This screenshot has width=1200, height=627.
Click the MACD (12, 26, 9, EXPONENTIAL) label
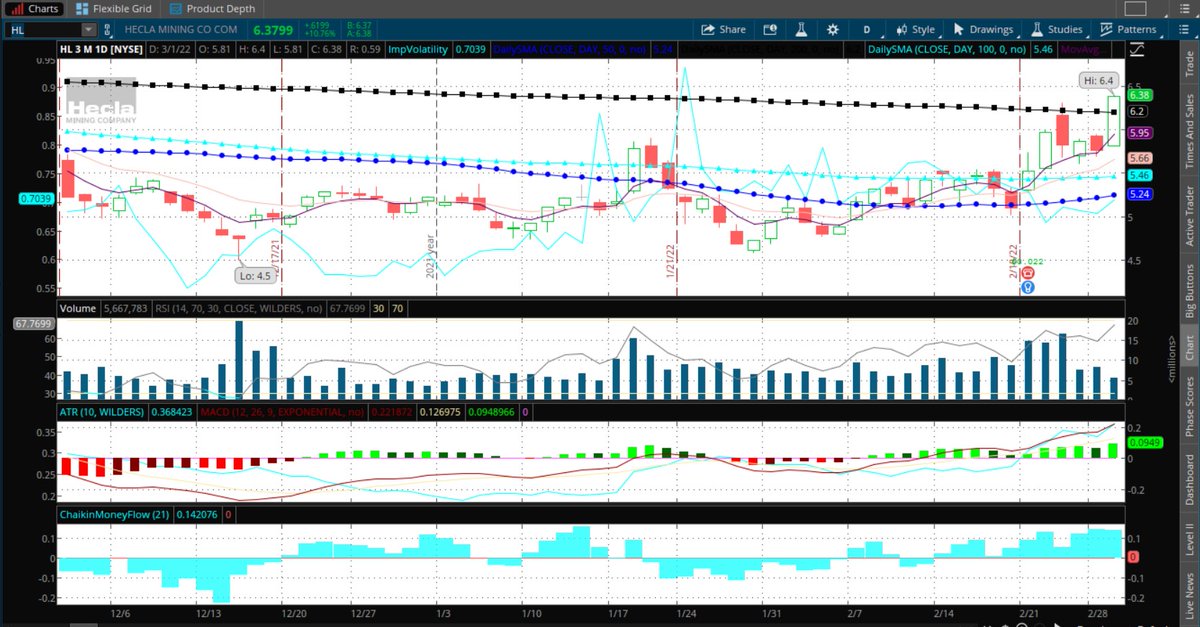[280, 411]
